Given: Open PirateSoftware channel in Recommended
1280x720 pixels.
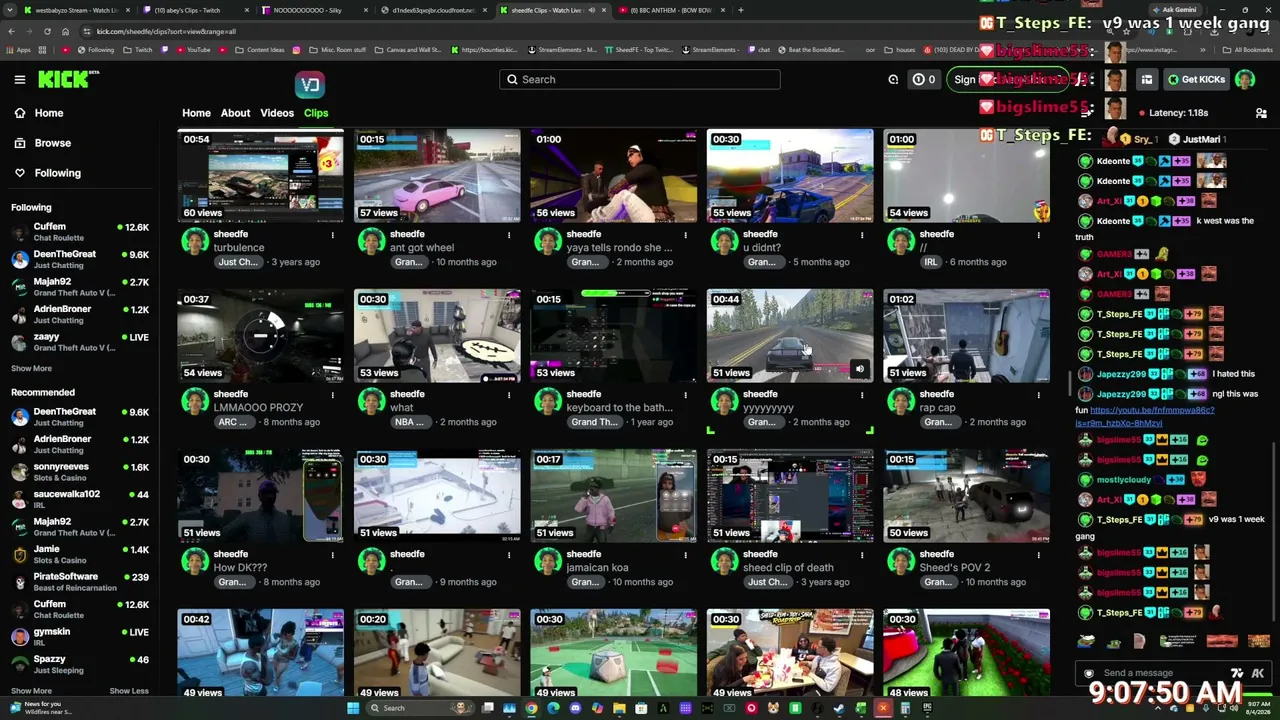Looking at the screenshot, I should [80, 582].
